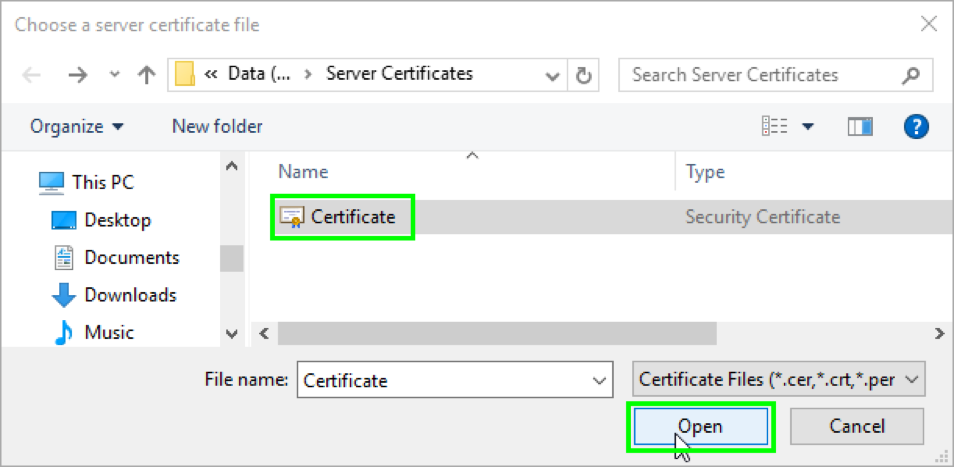Click the change view layout icon
This screenshot has height=467, width=954.
776,127
